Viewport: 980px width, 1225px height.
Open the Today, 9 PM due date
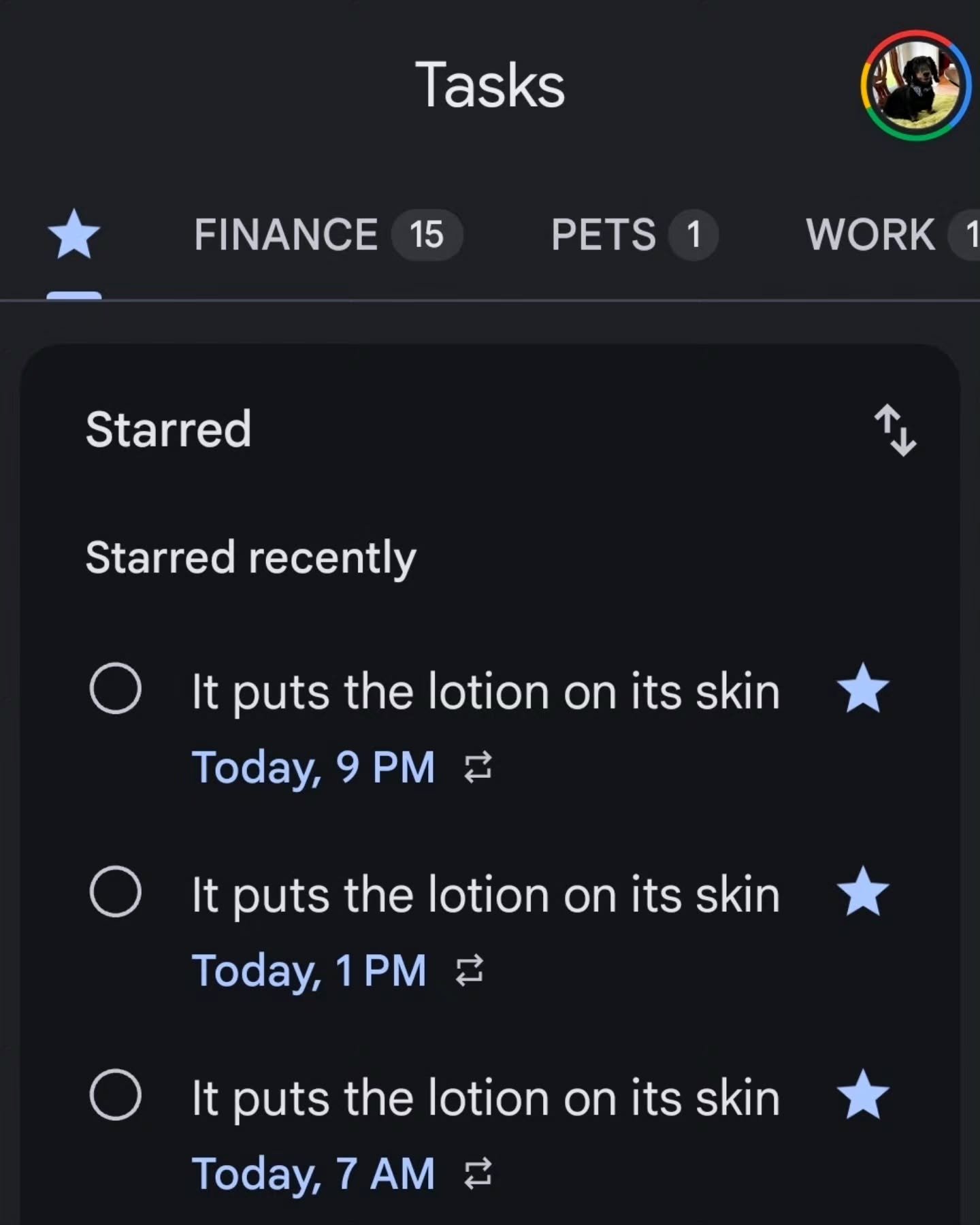coord(313,768)
